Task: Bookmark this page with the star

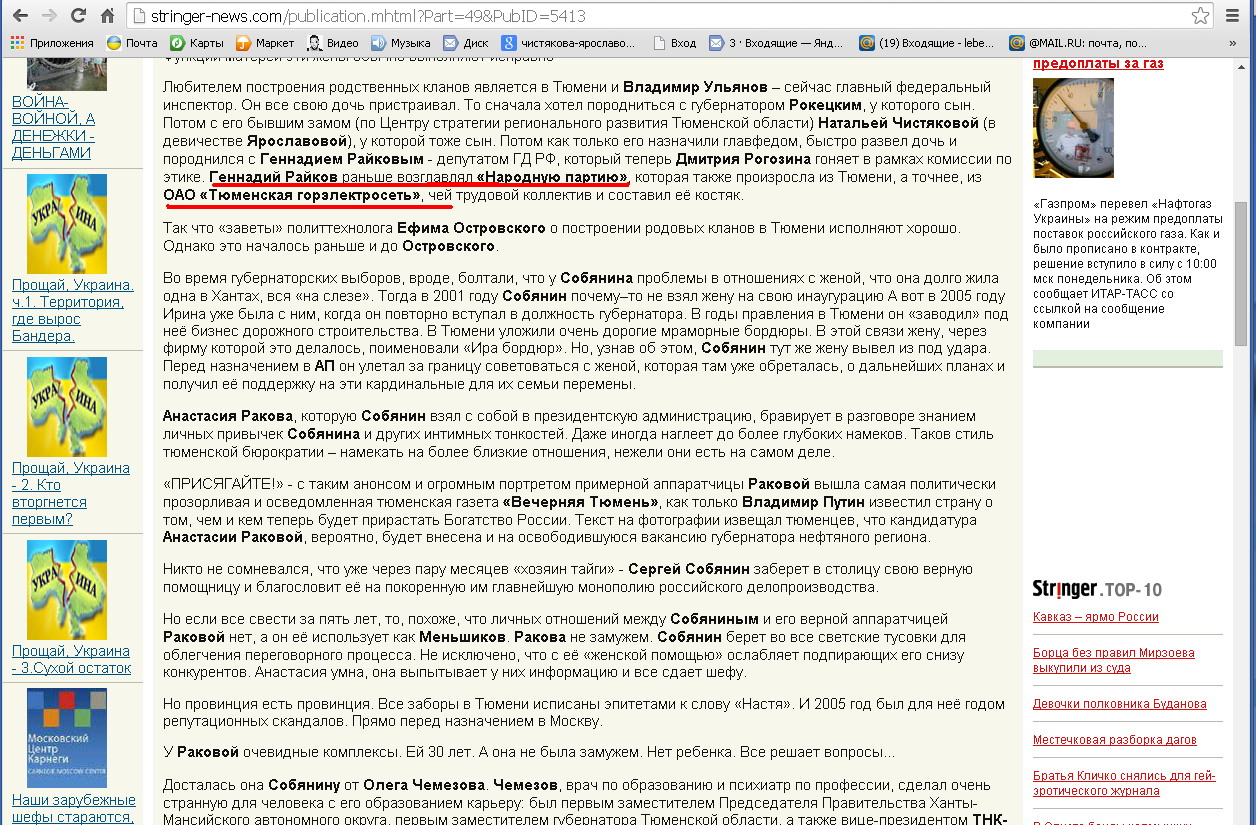Action: coord(1200,16)
